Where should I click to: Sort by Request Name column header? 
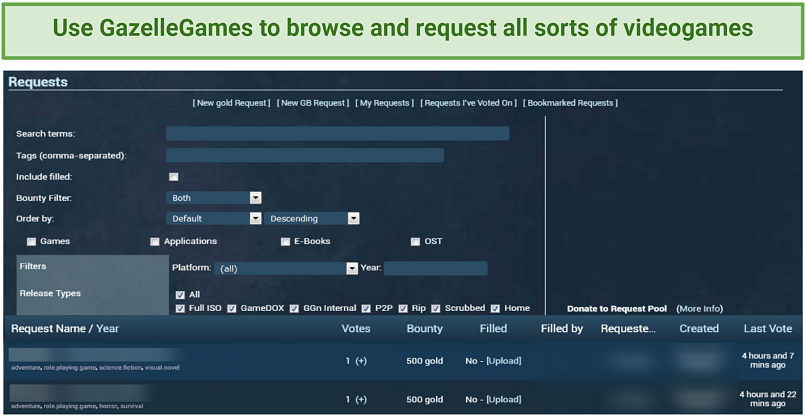coord(49,329)
